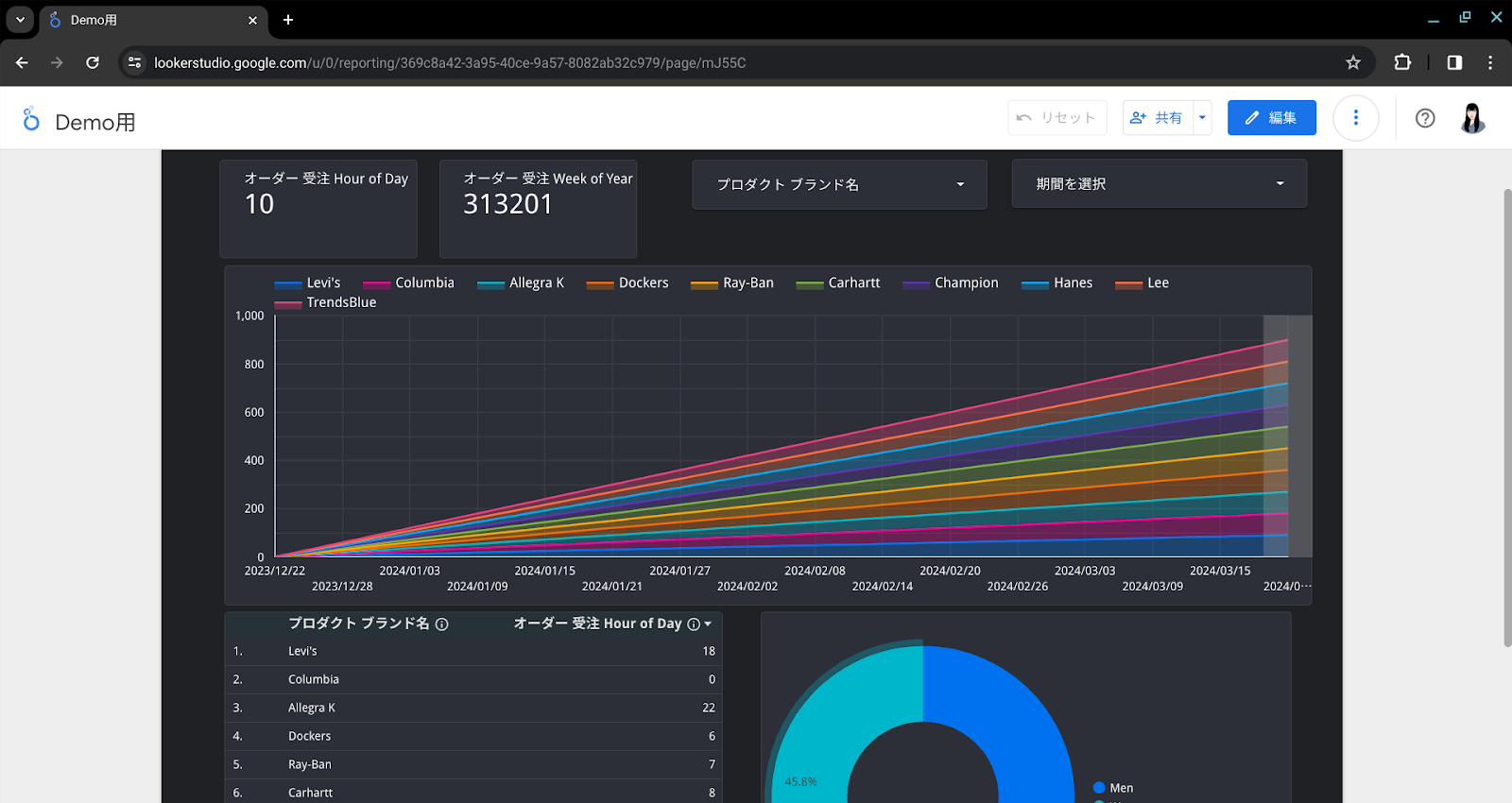Click the Looker Studio logo icon
The width and height of the screenshot is (1512, 803).
point(31,119)
